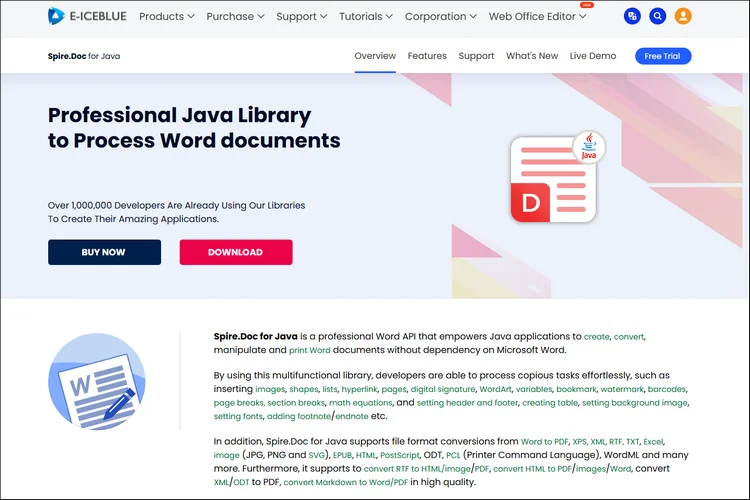Open the 'lists' link
The image size is (750, 500).
pos(330,389)
